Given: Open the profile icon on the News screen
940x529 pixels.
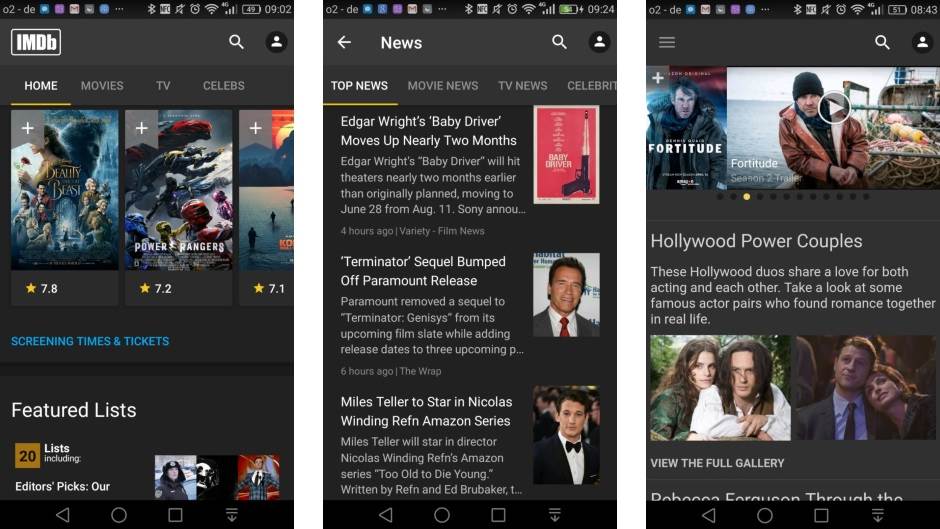Looking at the screenshot, I should (599, 42).
